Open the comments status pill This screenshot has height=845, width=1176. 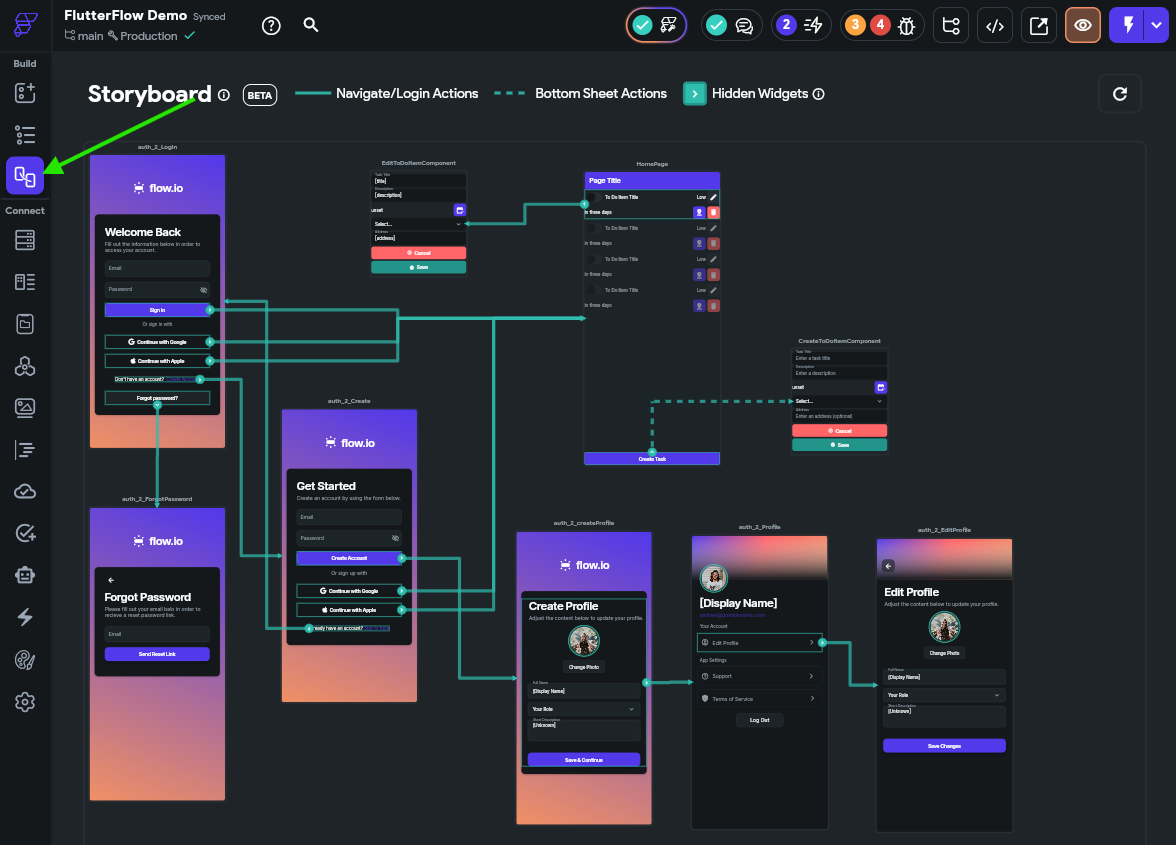tap(731, 25)
